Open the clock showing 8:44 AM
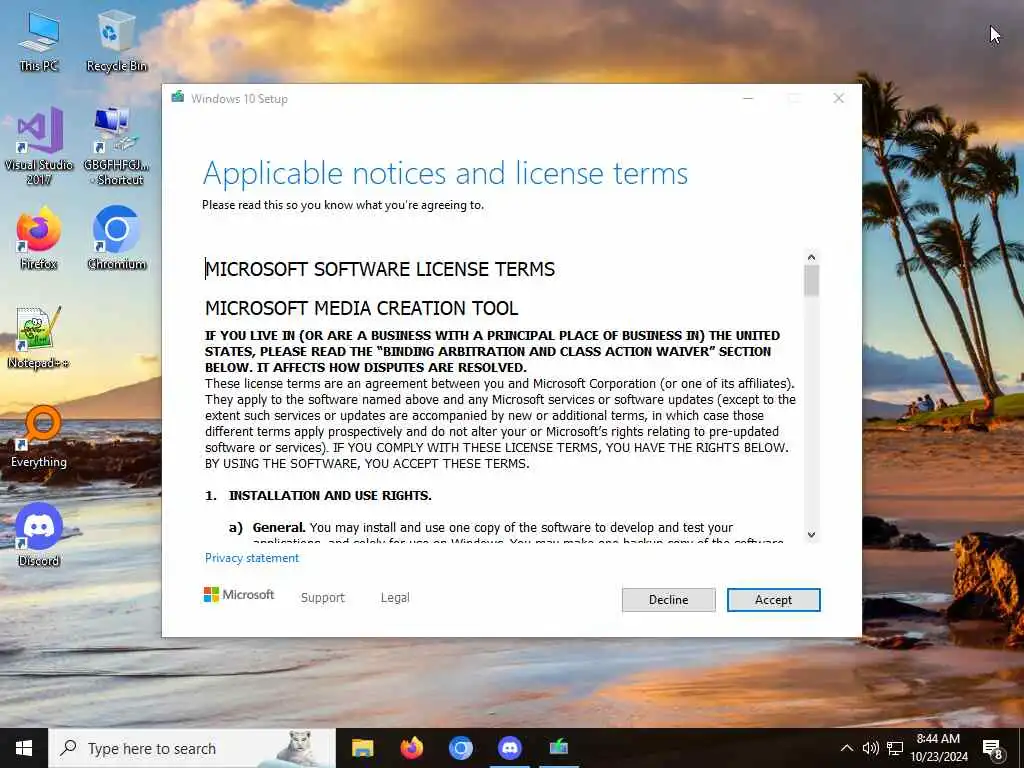Image resolution: width=1024 pixels, height=768 pixels. pos(938,748)
